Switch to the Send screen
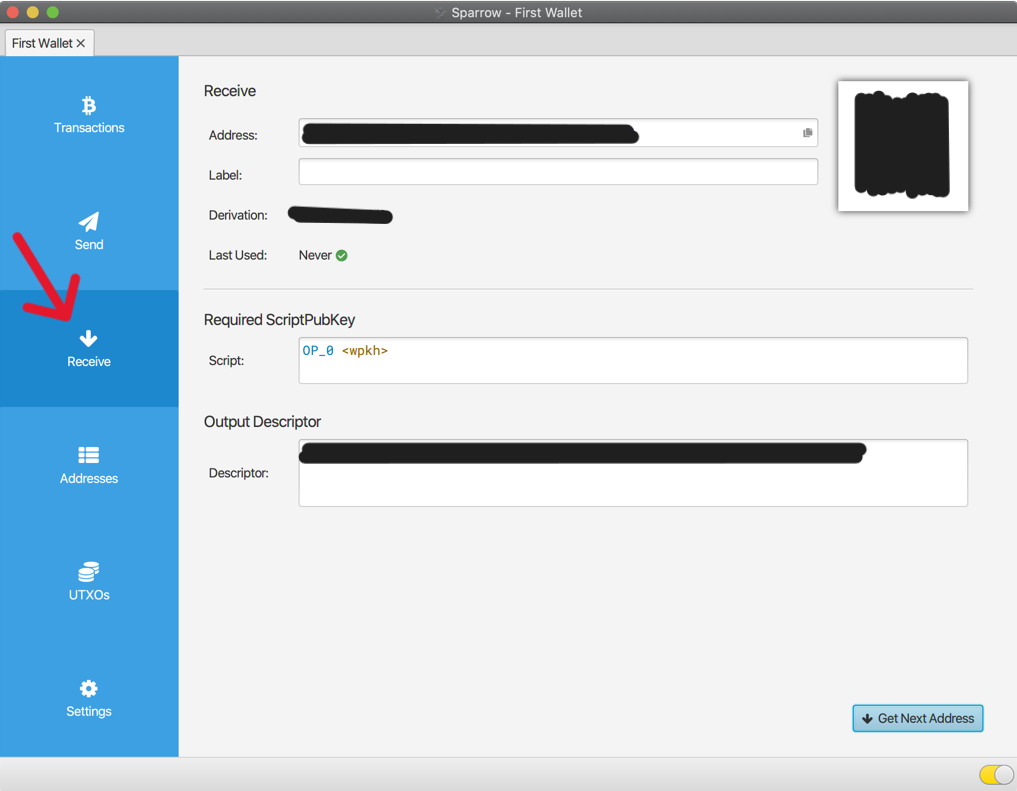Image resolution: width=1017 pixels, height=791 pixels. (89, 232)
